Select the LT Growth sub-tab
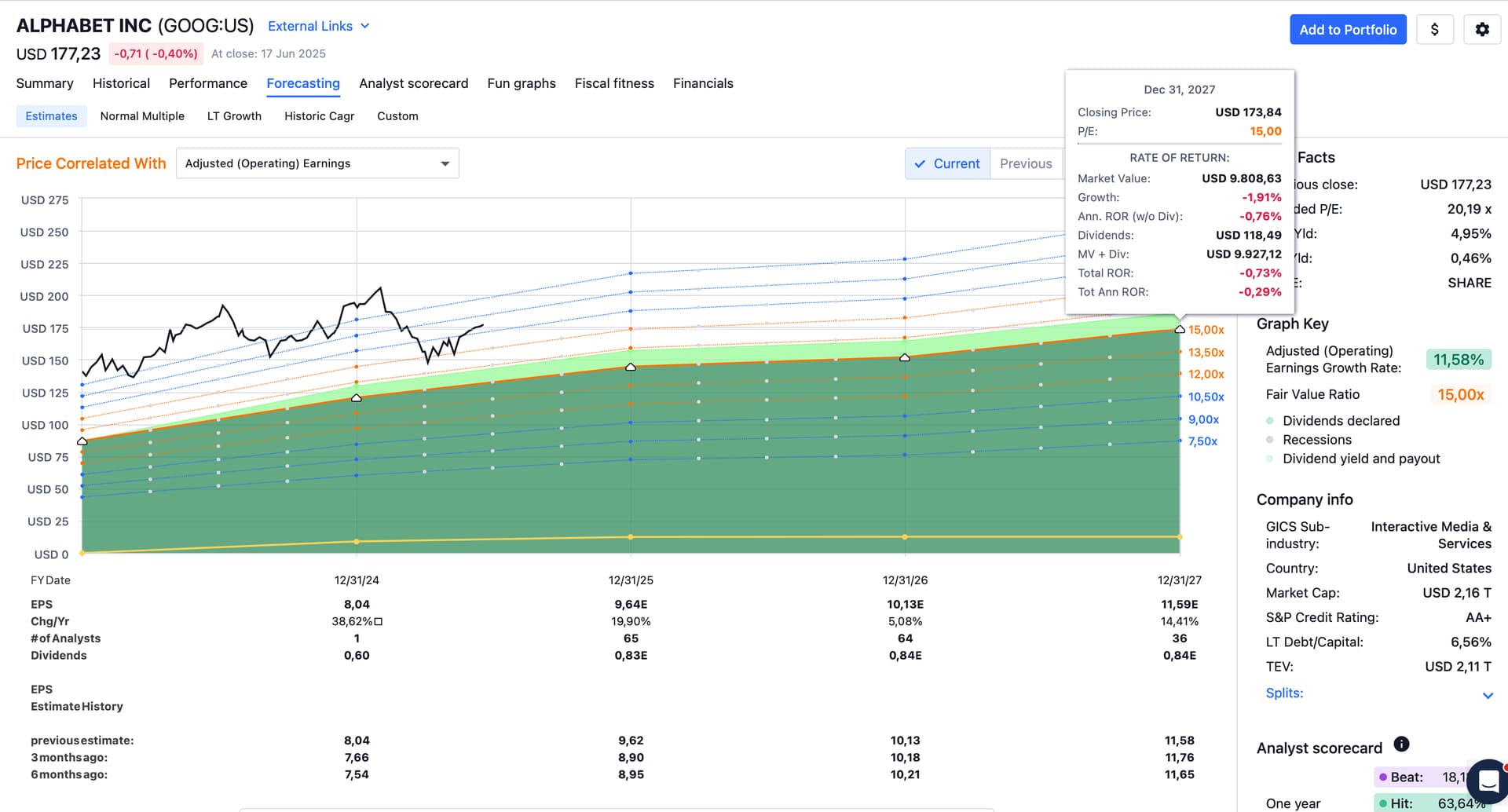The height and width of the screenshot is (812, 1508). [234, 116]
